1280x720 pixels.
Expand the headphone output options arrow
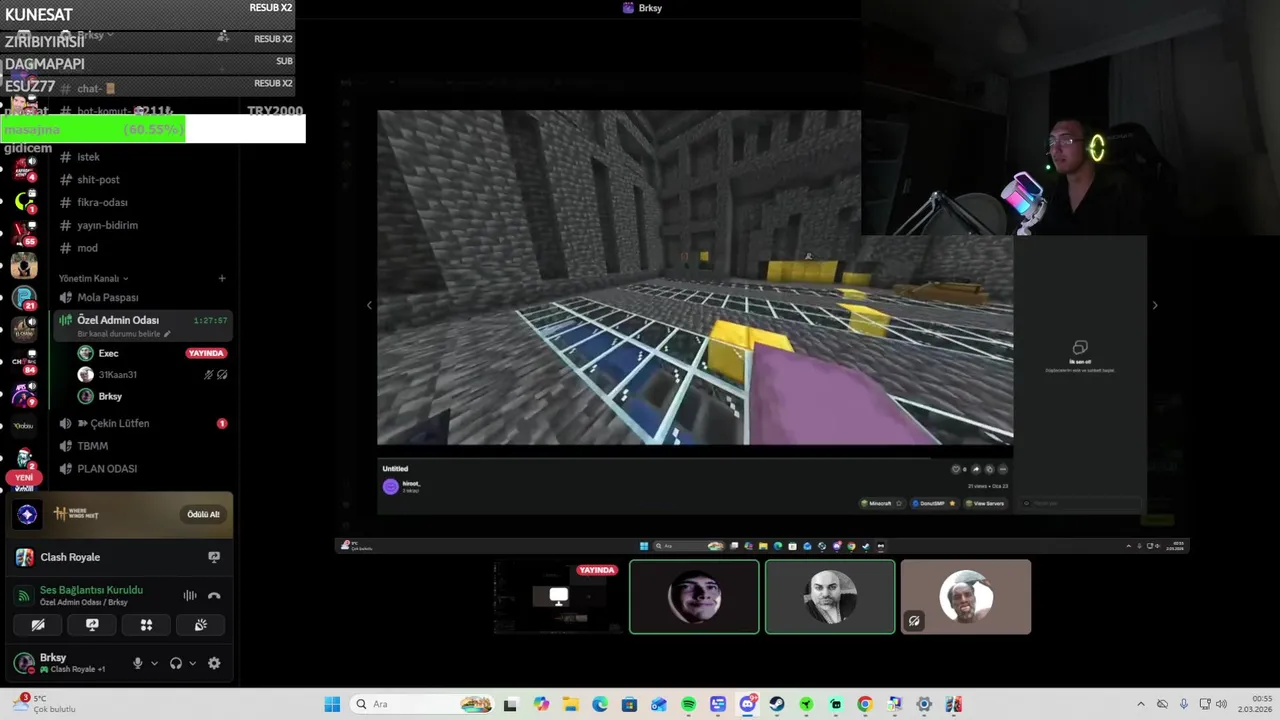tap(192, 663)
